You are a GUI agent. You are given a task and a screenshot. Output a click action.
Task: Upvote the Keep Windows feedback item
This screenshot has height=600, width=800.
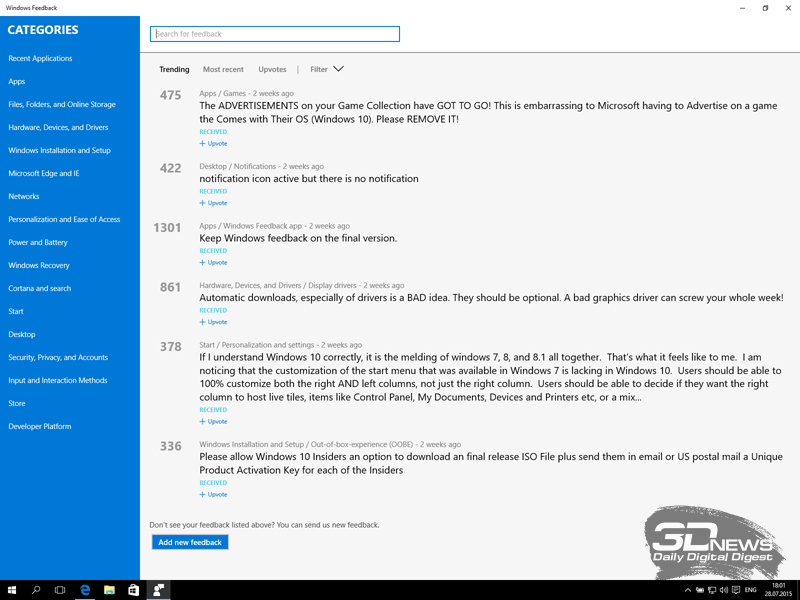[213, 262]
